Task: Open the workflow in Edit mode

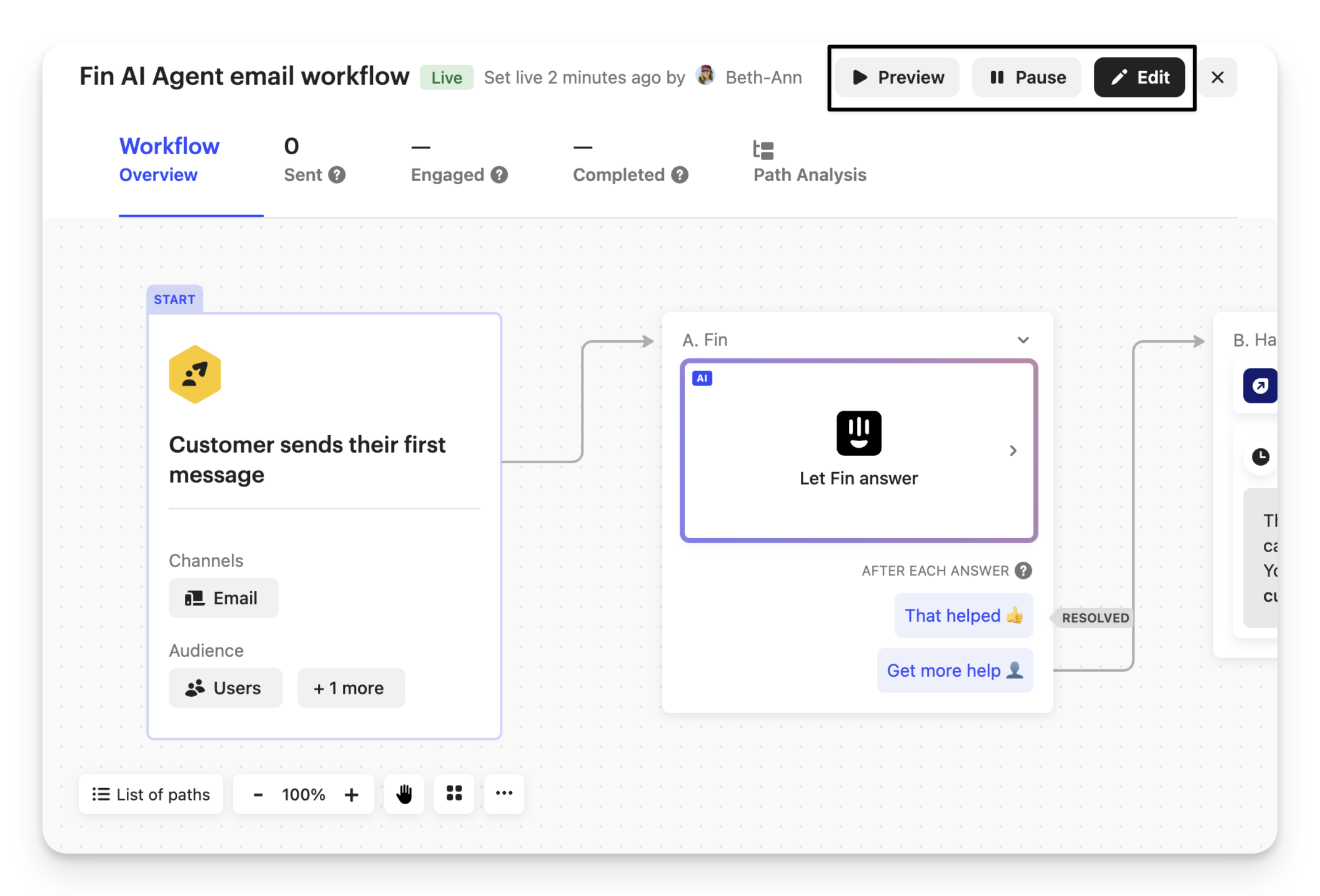Action: pyautogui.click(x=1139, y=77)
